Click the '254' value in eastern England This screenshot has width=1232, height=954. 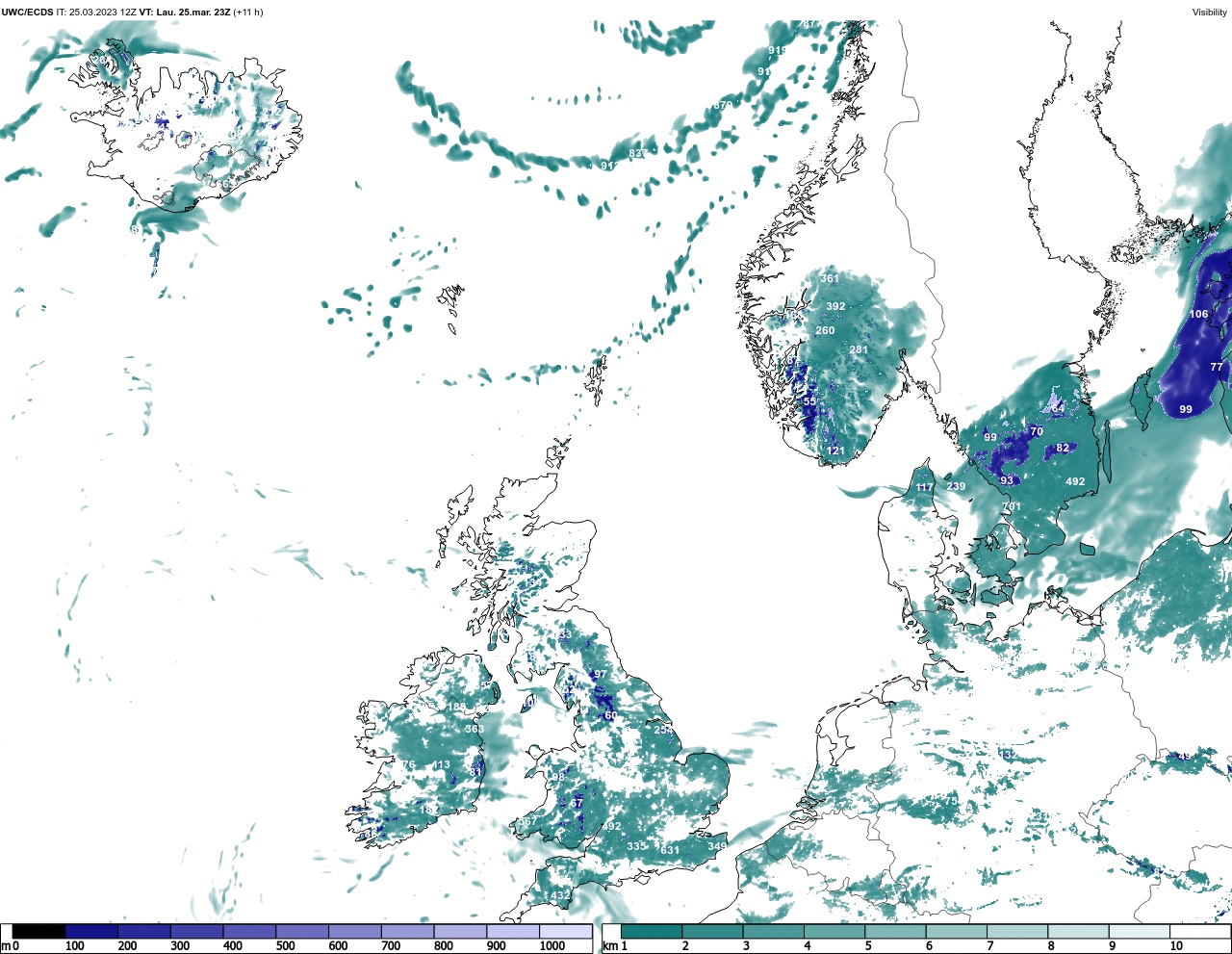663,730
